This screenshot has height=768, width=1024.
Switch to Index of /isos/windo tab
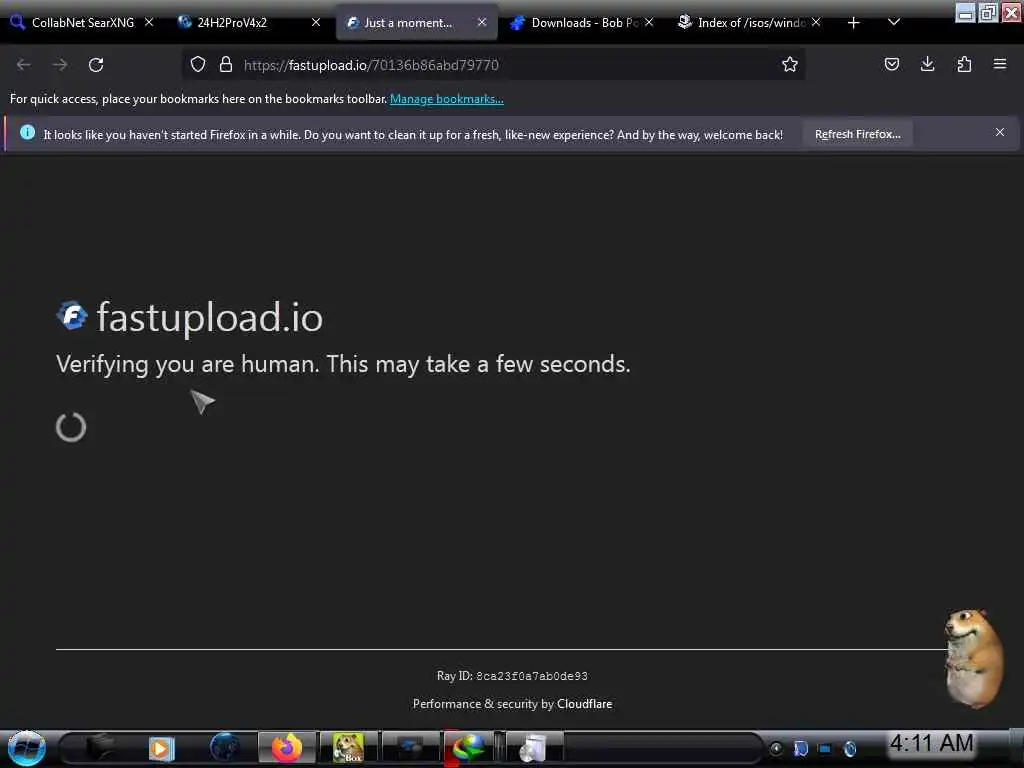750,23
